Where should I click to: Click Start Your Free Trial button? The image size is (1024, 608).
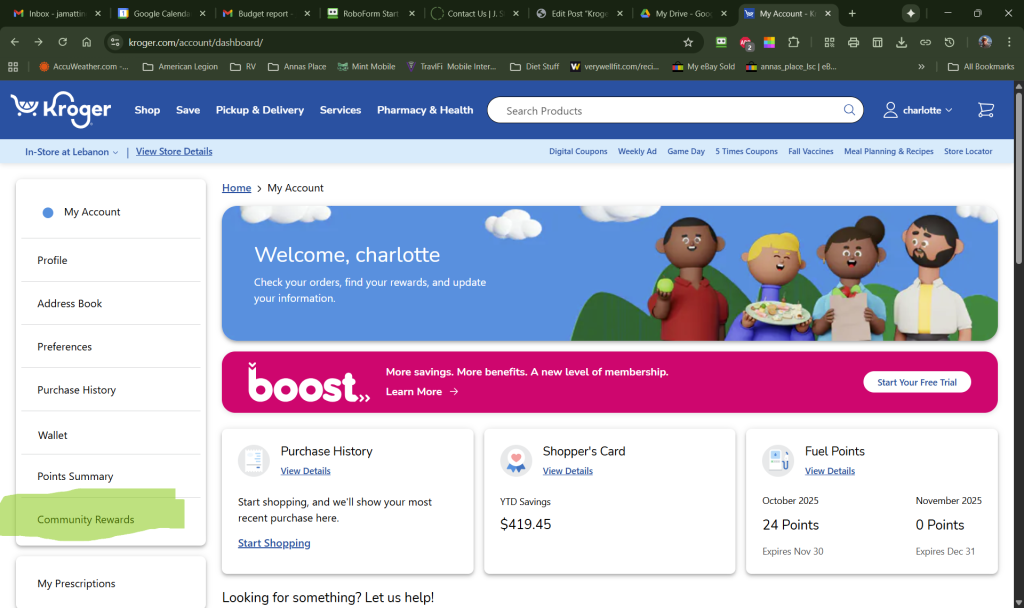coord(916,383)
